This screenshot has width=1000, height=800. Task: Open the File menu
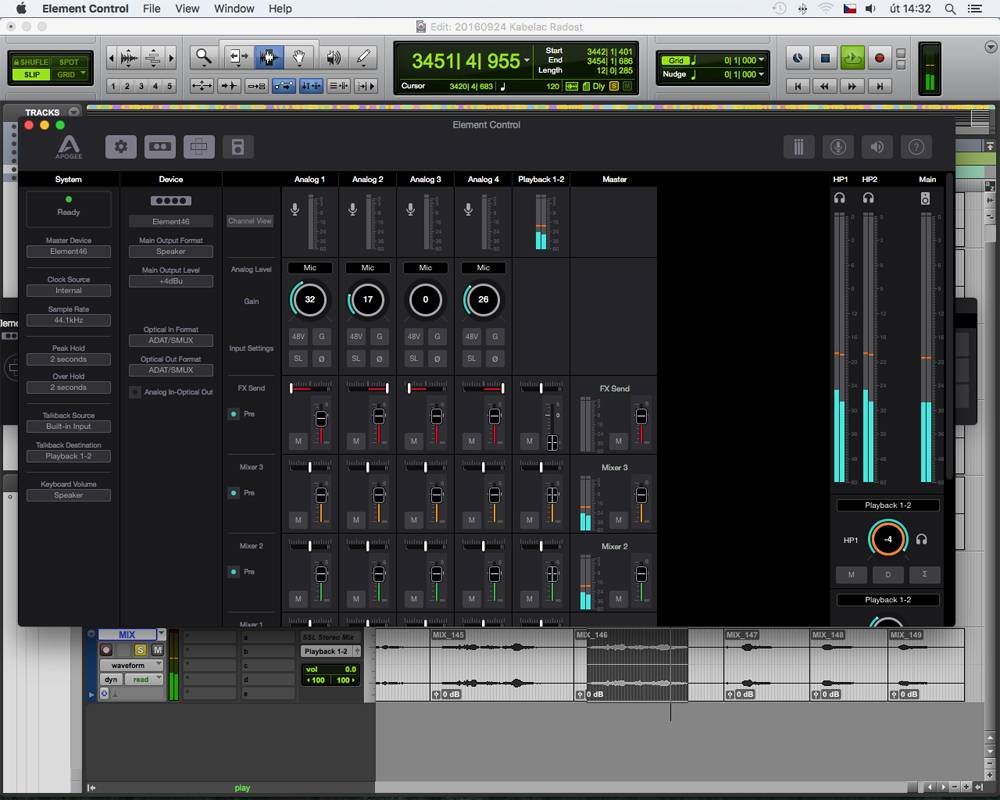(152, 9)
